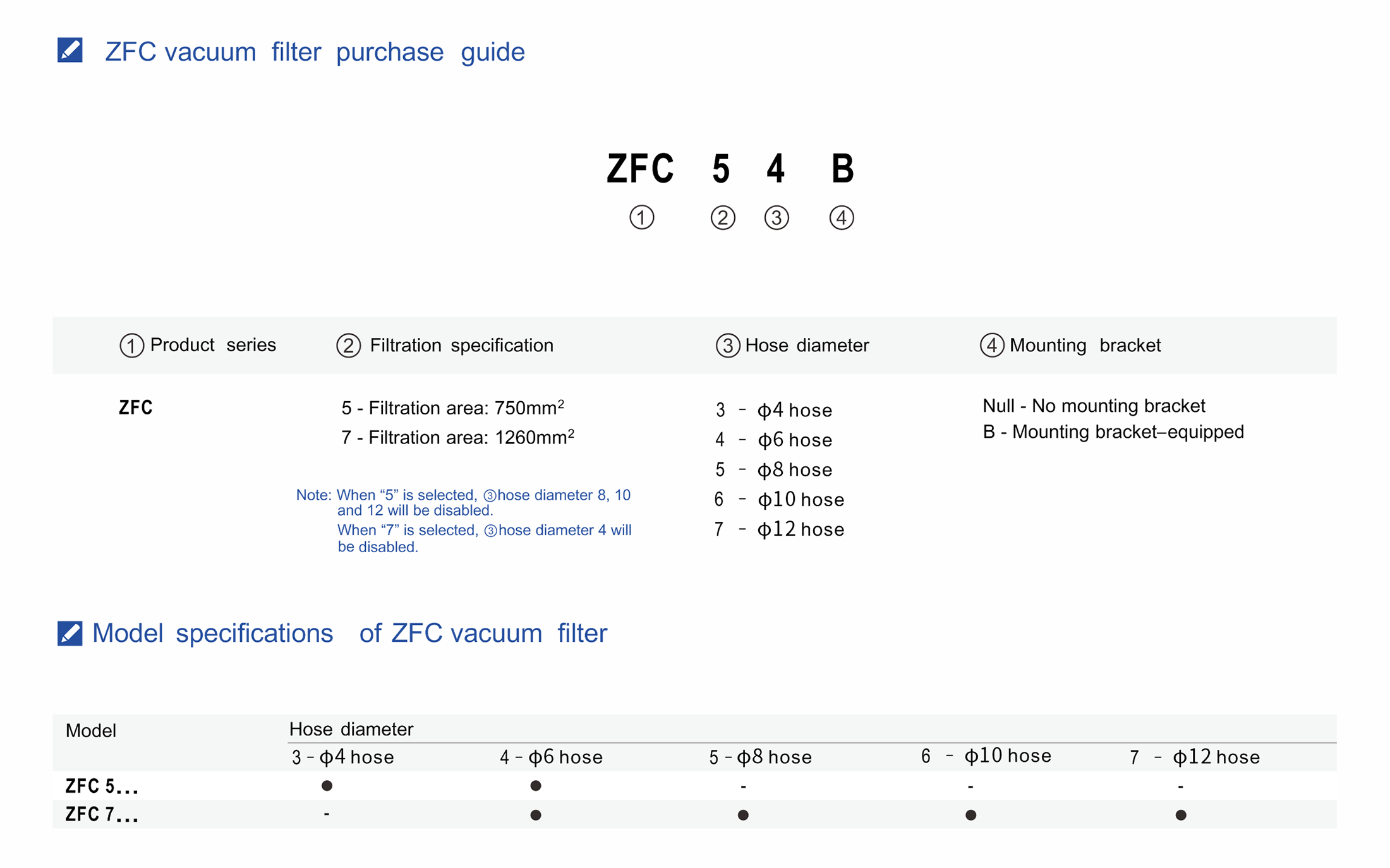This screenshot has height=868, width=1390.
Task: Click the 'ZFC 7...' model row label
Action: click(102, 815)
